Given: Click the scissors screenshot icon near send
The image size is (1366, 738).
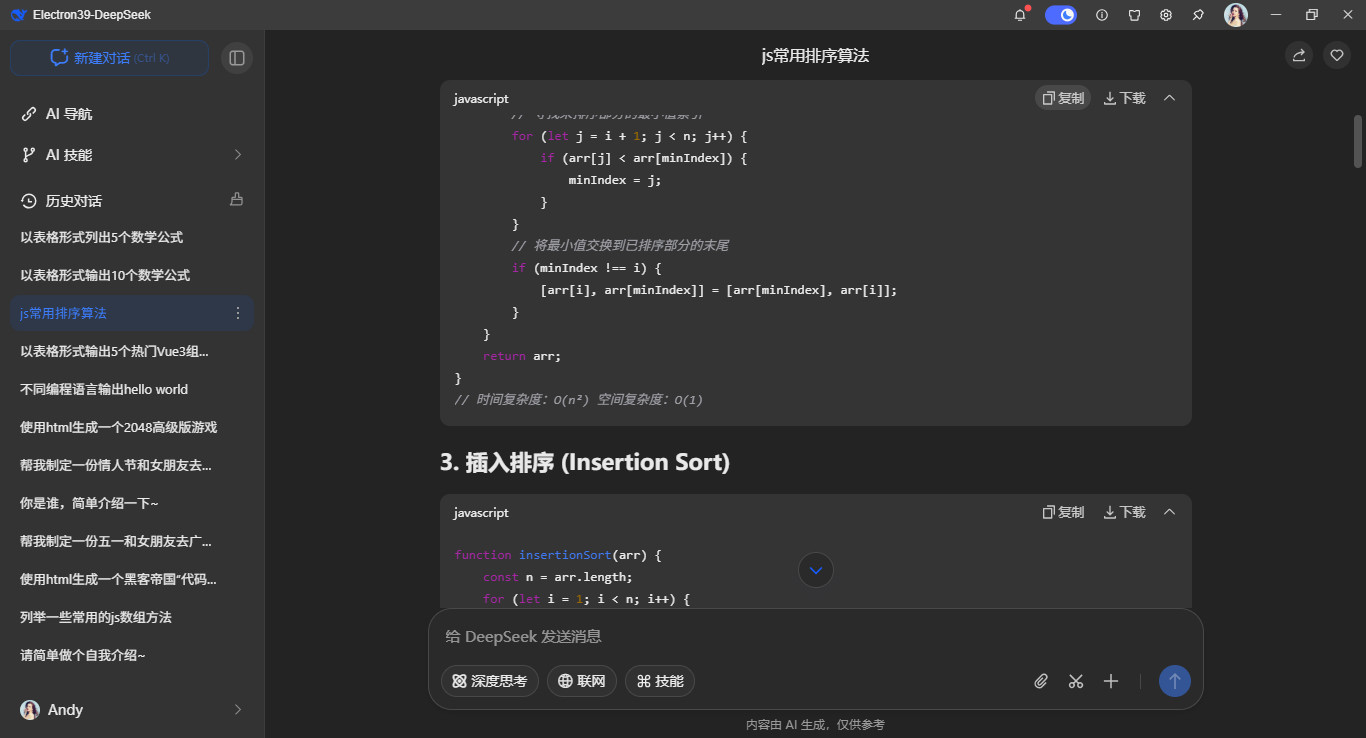Looking at the screenshot, I should click(x=1076, y=681).
